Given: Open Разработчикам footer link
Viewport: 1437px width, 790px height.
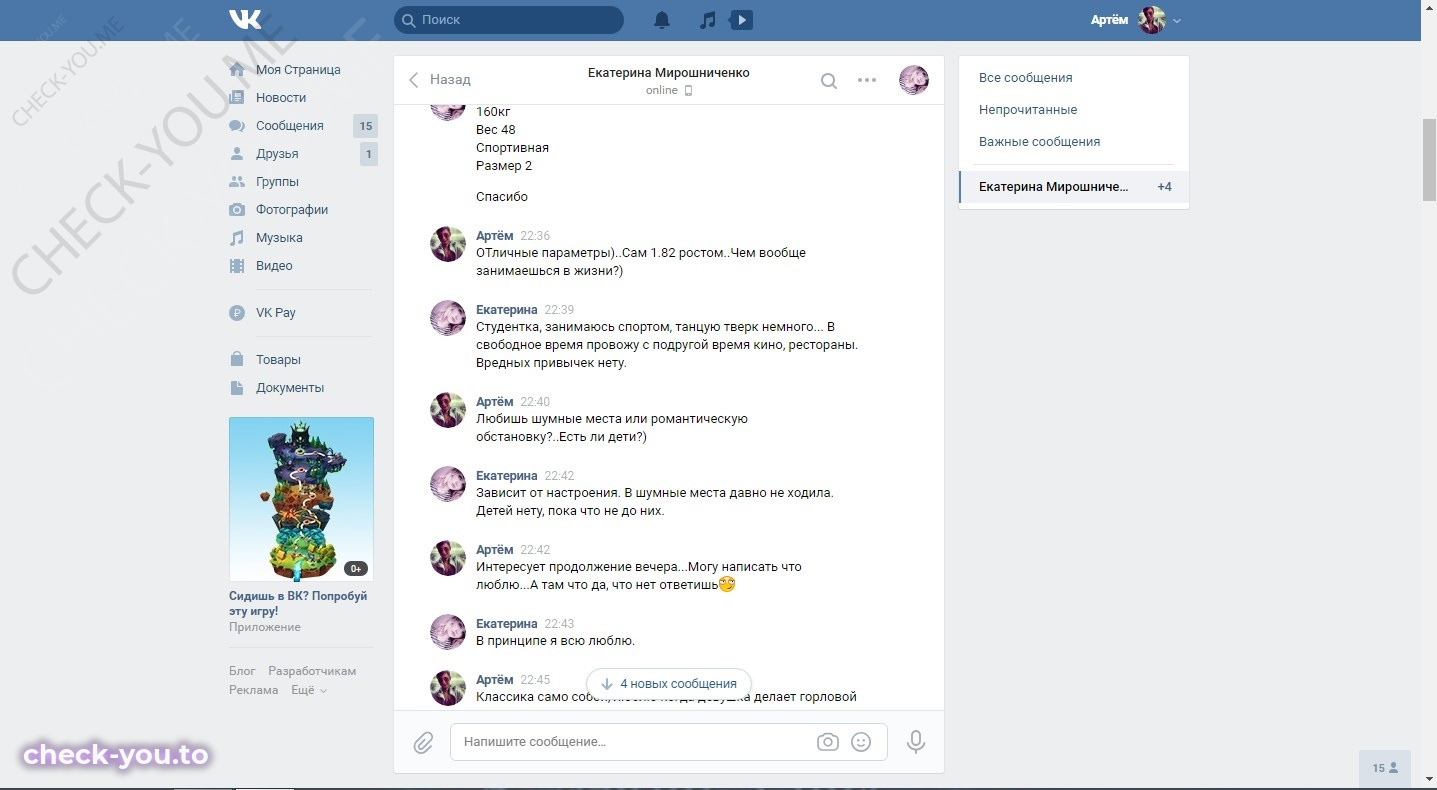Looking at the screenshot, I should pyautogui.click(x=312, y=671).
